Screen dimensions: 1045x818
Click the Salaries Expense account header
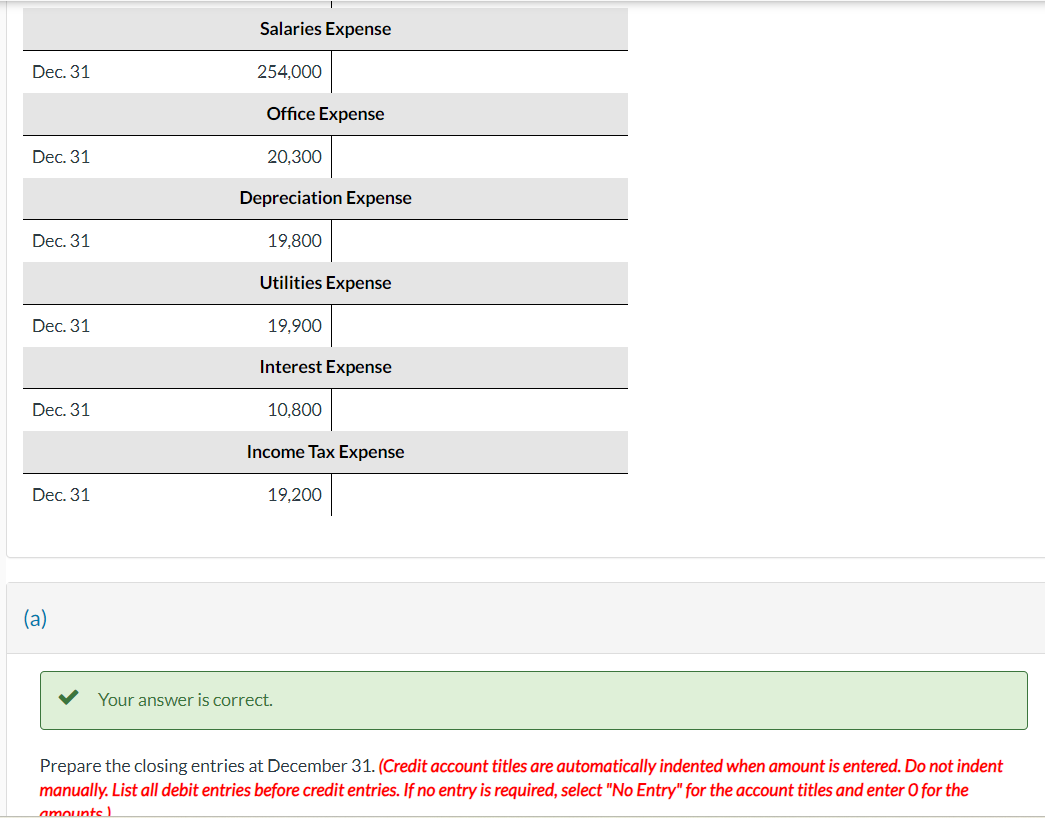pos(325,28)
